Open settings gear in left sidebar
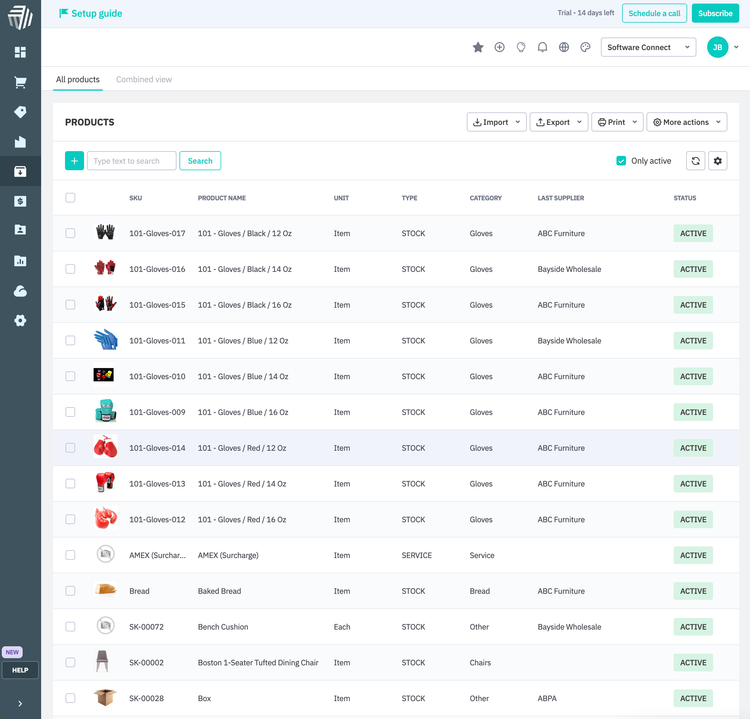The width and height of the screenshot is (750, 719). [x=20, y=320]
